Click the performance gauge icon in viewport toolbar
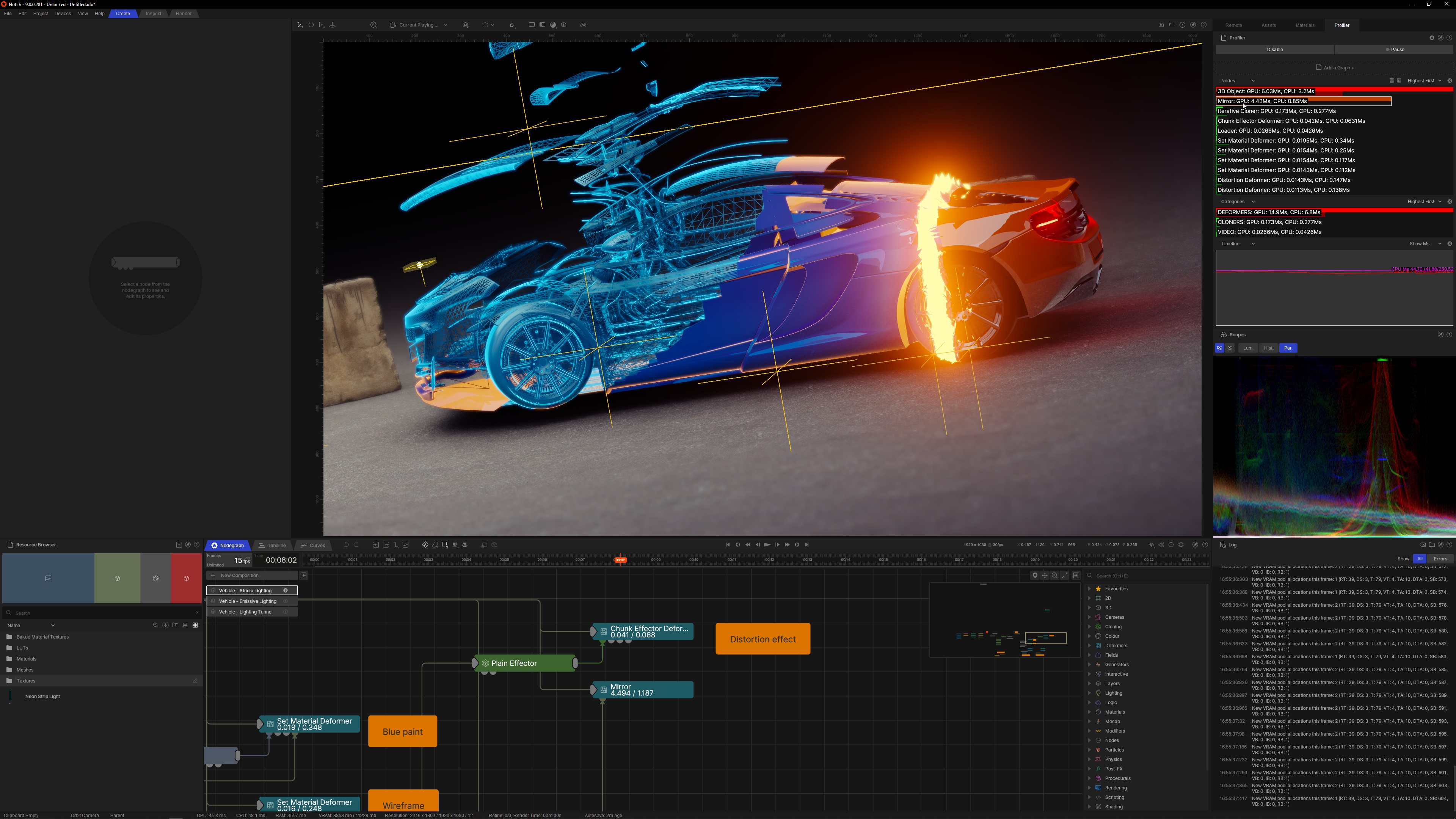Image resolution: width=1456 pixels, height=819 pixels. tap(583, 25)
